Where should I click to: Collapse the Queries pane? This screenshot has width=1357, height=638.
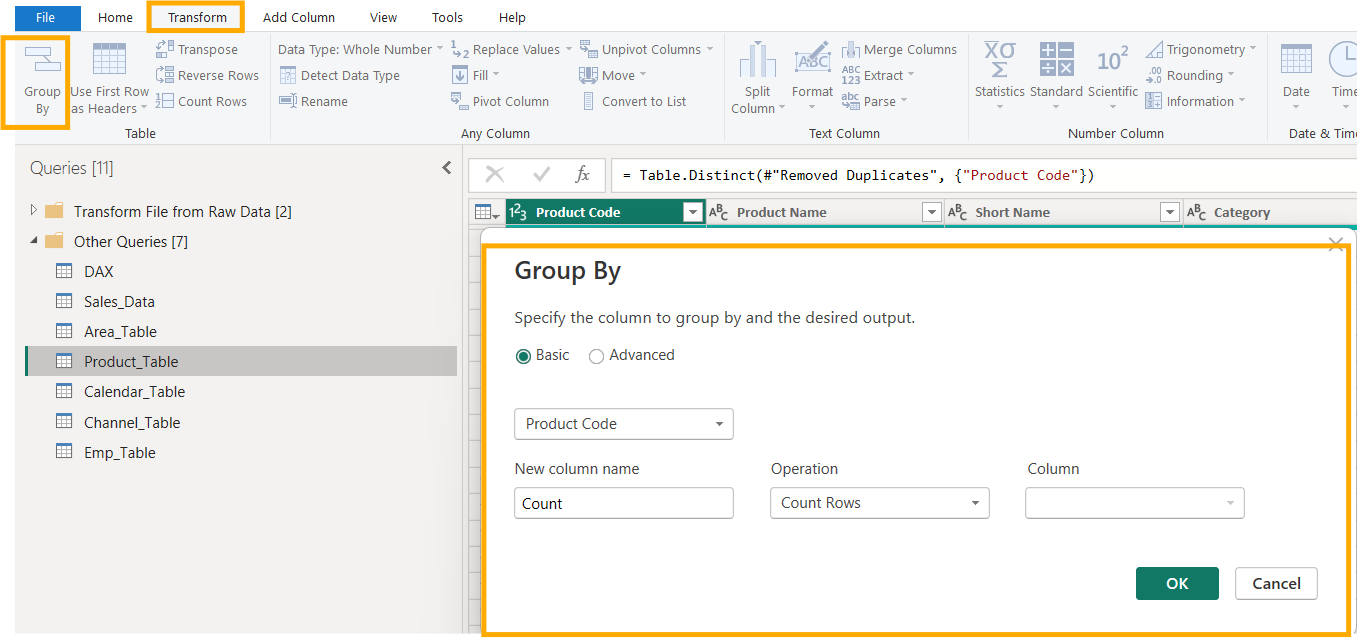pos(447,168)
